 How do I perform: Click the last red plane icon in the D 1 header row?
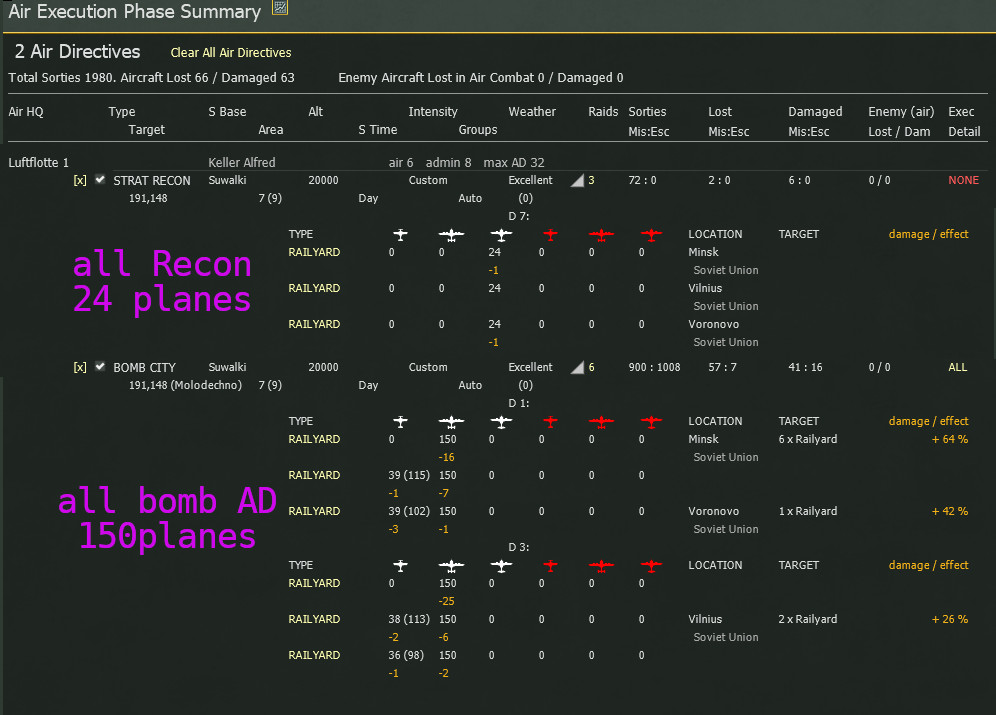click(x=651, y=422)
